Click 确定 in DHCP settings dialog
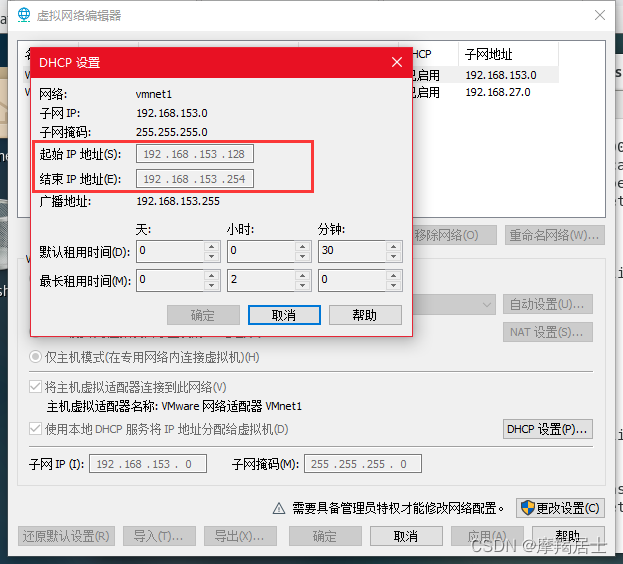The image size is (623, 564). (203, 315)
